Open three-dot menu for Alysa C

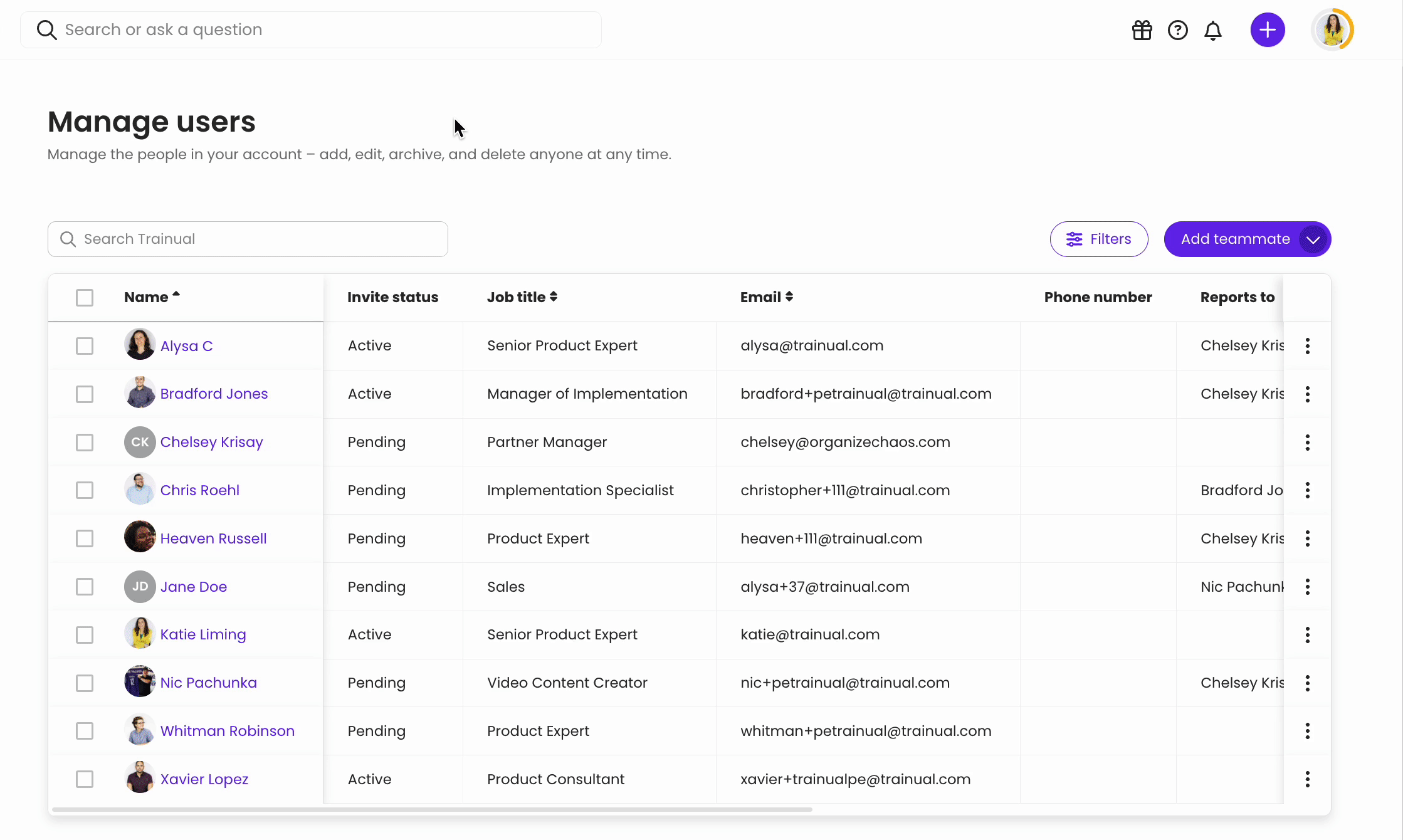[x=1307, y=346]
